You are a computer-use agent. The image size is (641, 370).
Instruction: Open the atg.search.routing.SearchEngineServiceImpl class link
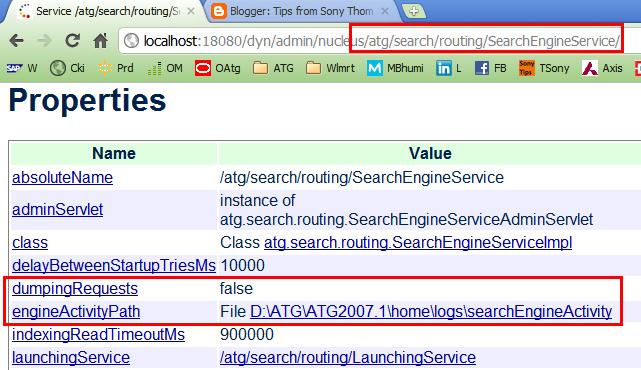pyautogui.click(x=418, y=242)
